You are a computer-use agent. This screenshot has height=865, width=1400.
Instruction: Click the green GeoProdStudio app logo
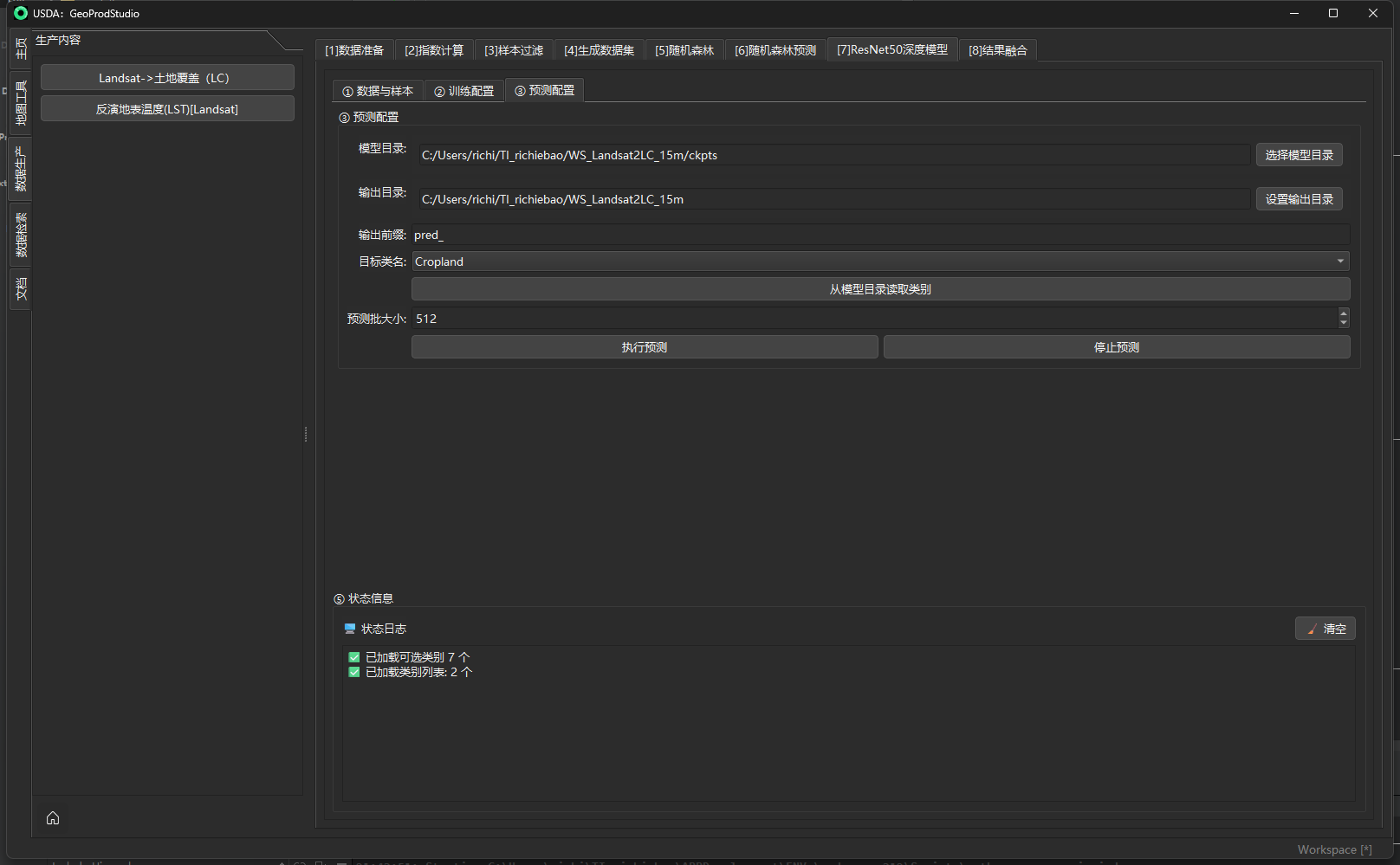21,13
